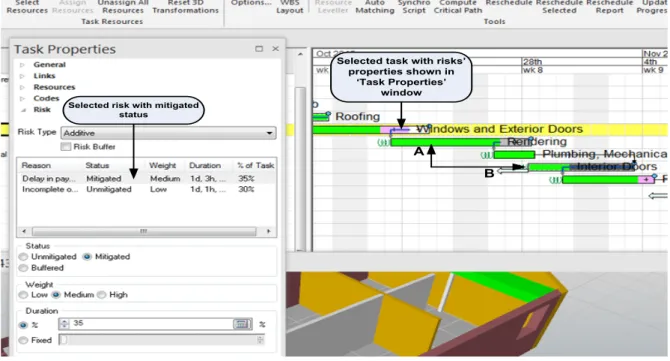Collapse the Risk section
Image resolution: width=670 pixels, height=361 pixels.
pos(24,110)
